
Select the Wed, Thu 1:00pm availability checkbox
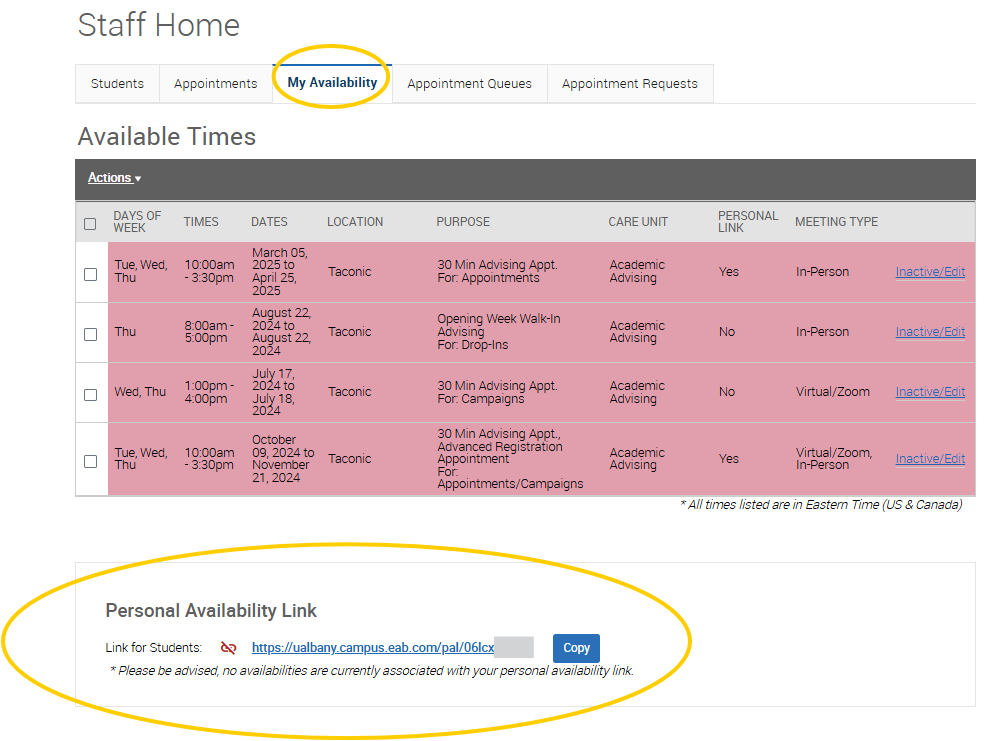coord(90,394)
